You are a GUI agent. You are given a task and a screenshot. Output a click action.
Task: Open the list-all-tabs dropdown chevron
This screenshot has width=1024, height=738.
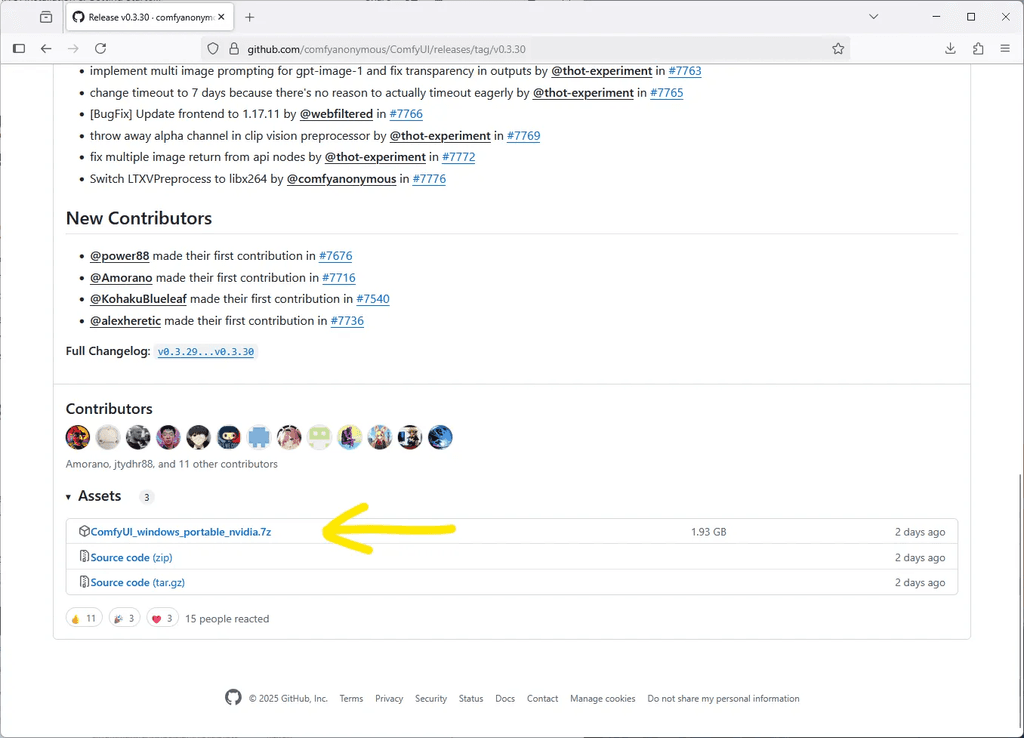coord(873,16)
